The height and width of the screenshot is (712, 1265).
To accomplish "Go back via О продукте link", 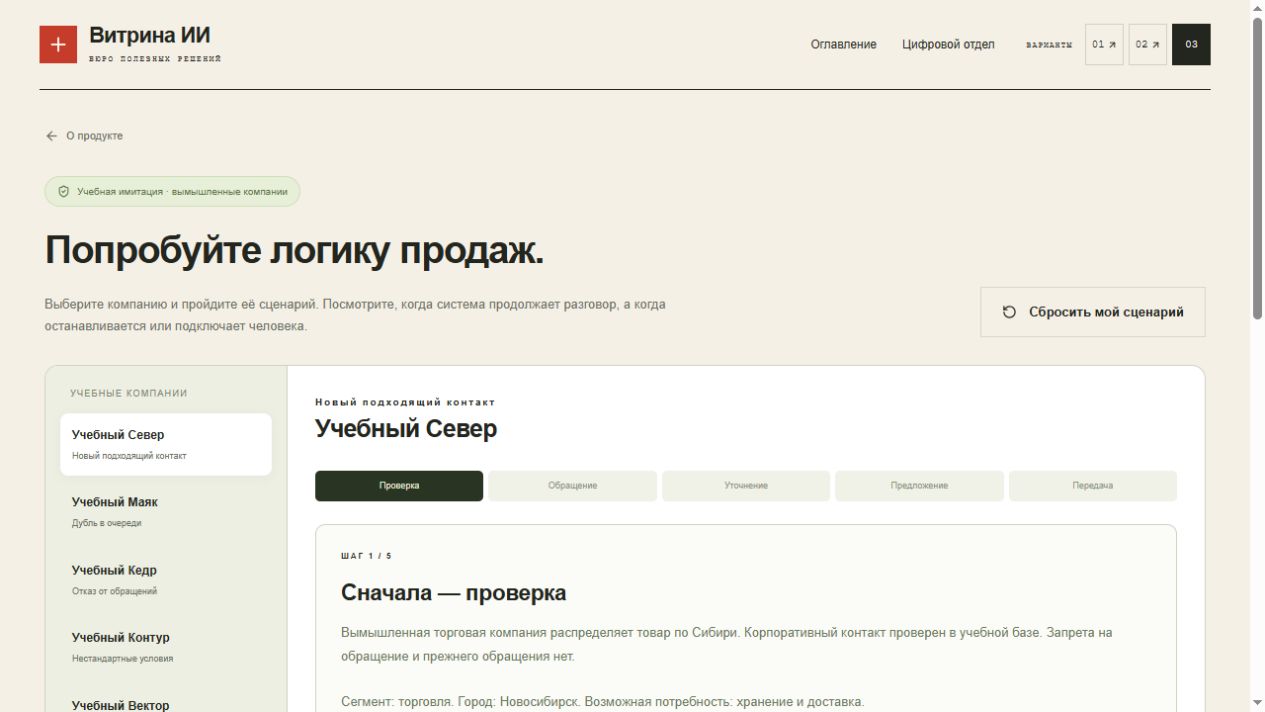I will (x=85, y=136).
